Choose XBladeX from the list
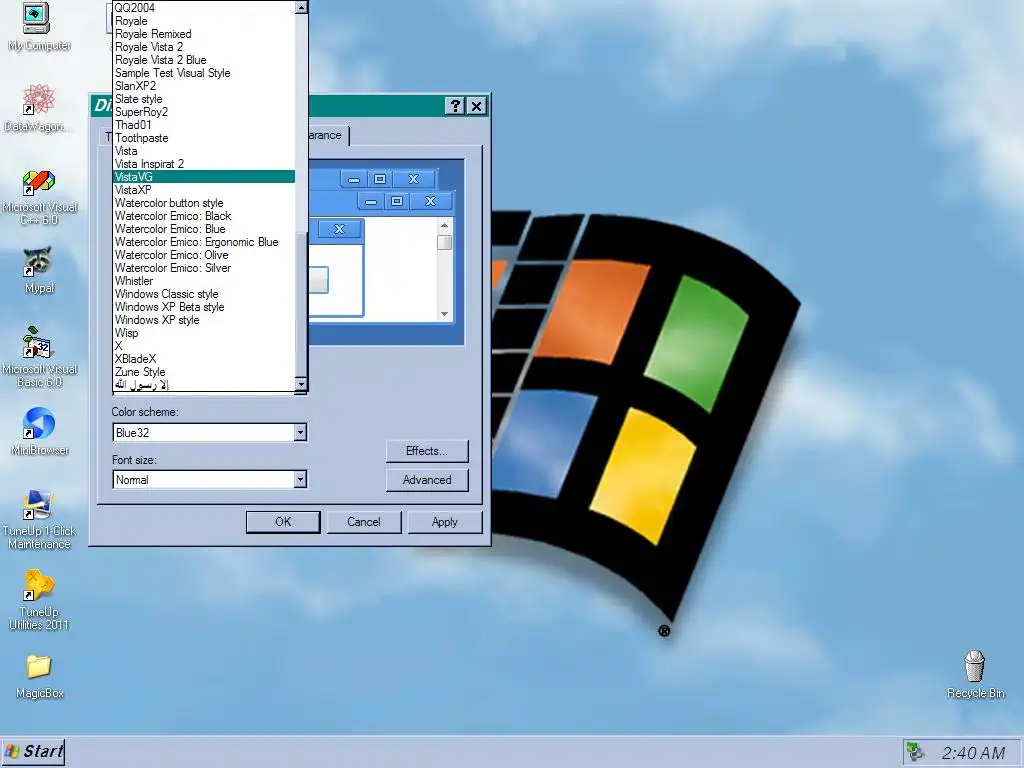 coord(204,359)
